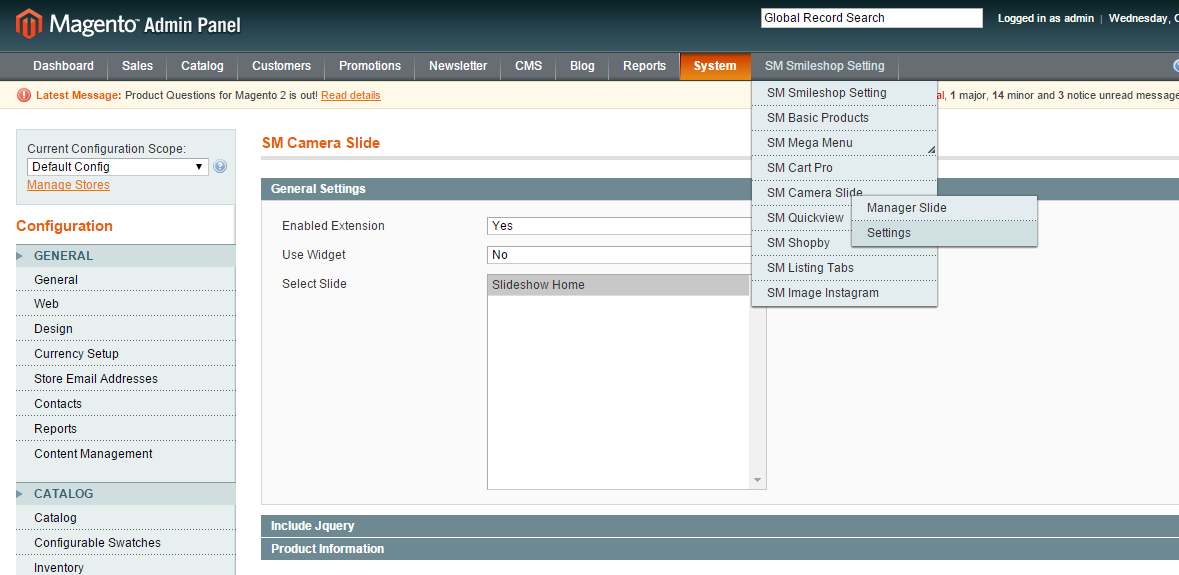The width and height of the screenshot is (1179, 575).
Task: Open the Reports top menu
Action: [644, 66]
